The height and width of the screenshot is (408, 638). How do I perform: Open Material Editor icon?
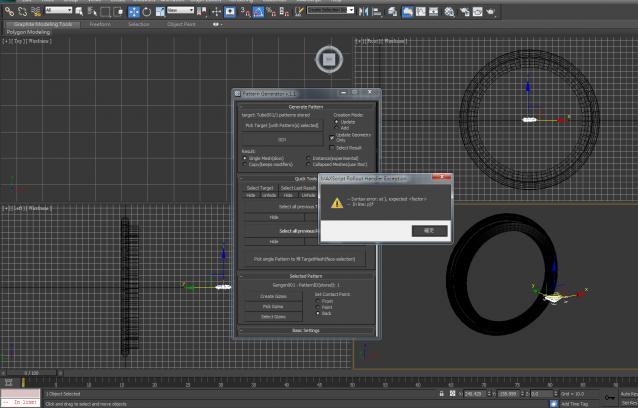[x=449, y=12]
